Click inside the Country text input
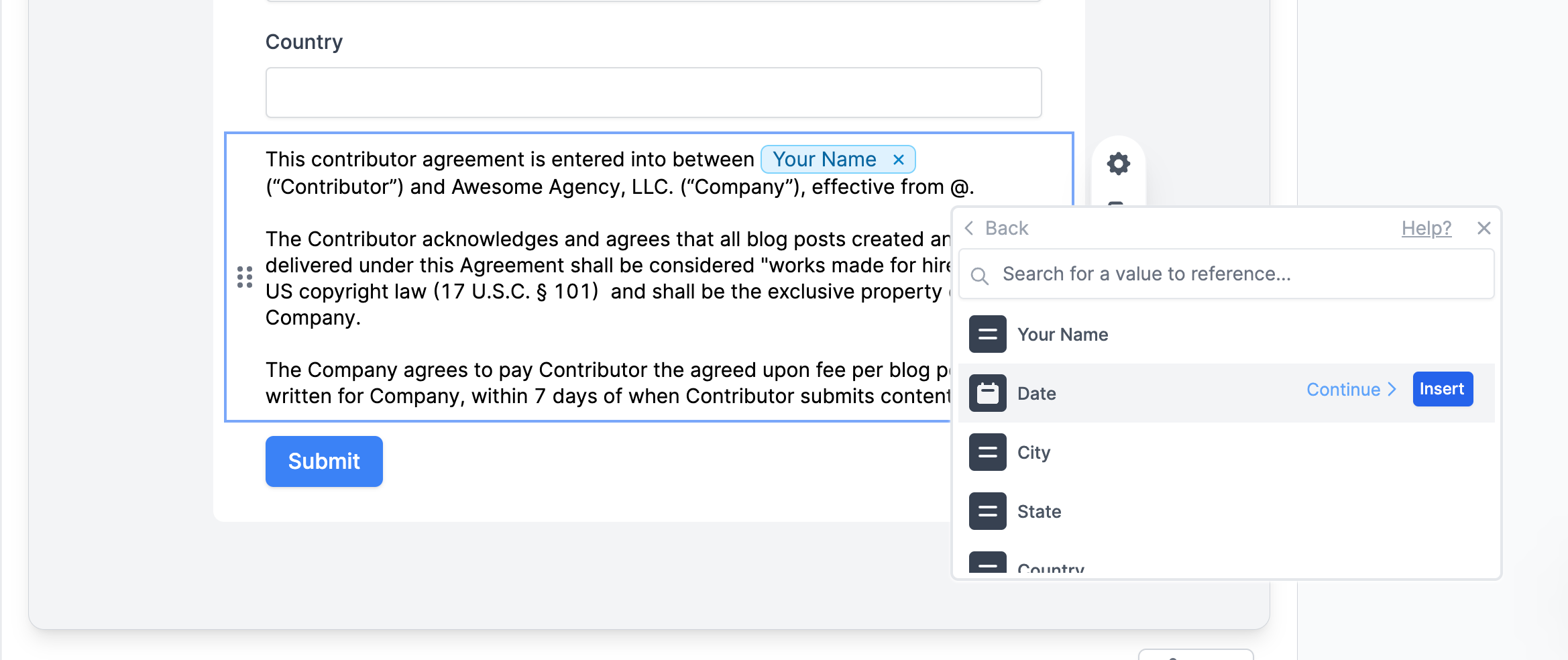Screen dimensions: 1568x660 click(x=653, y=92)
